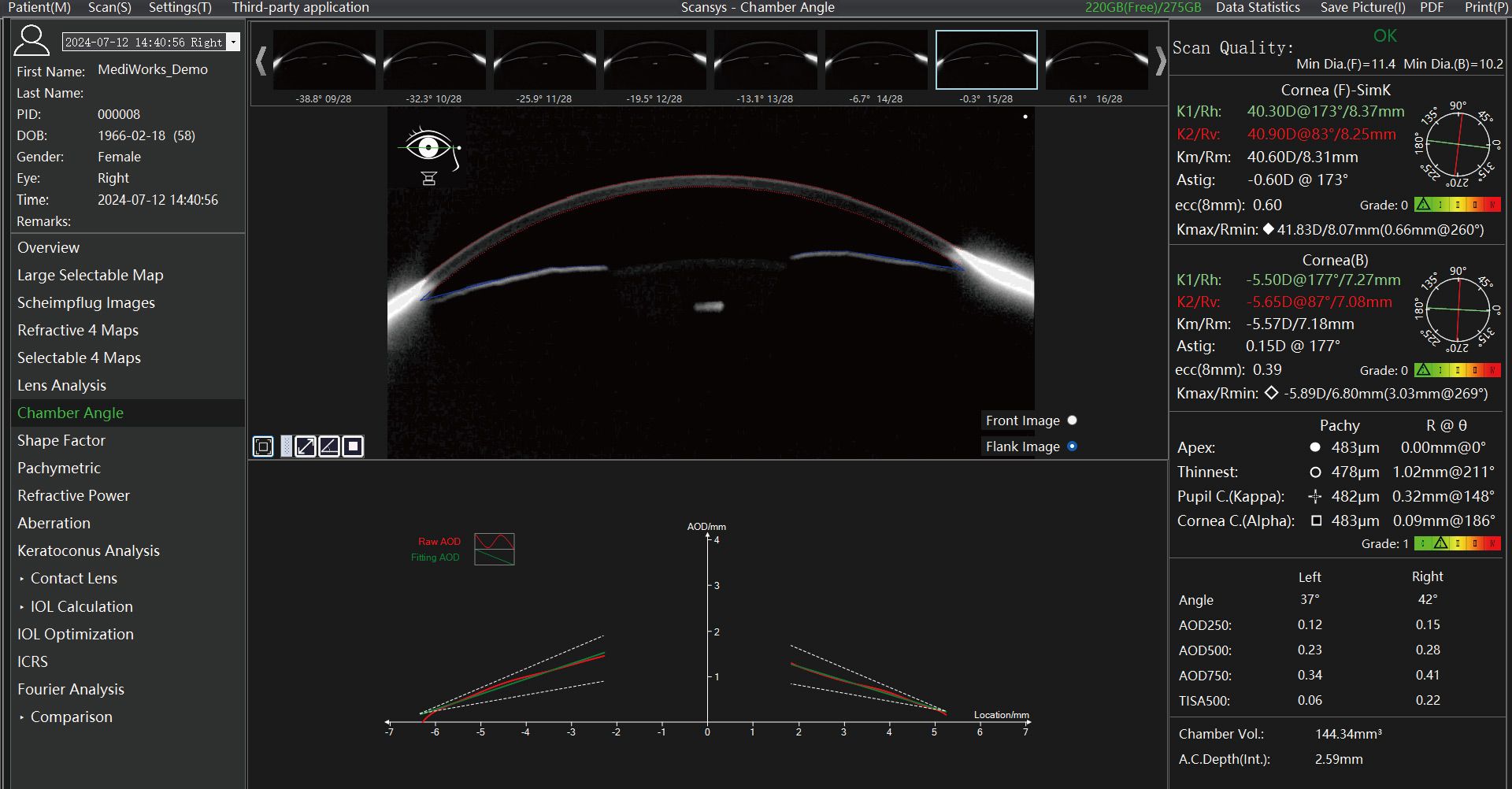The width and height of the screenshot is (1512, 789).
Task: Select the Chamber Angle view
Action: (x=128, y=413)
